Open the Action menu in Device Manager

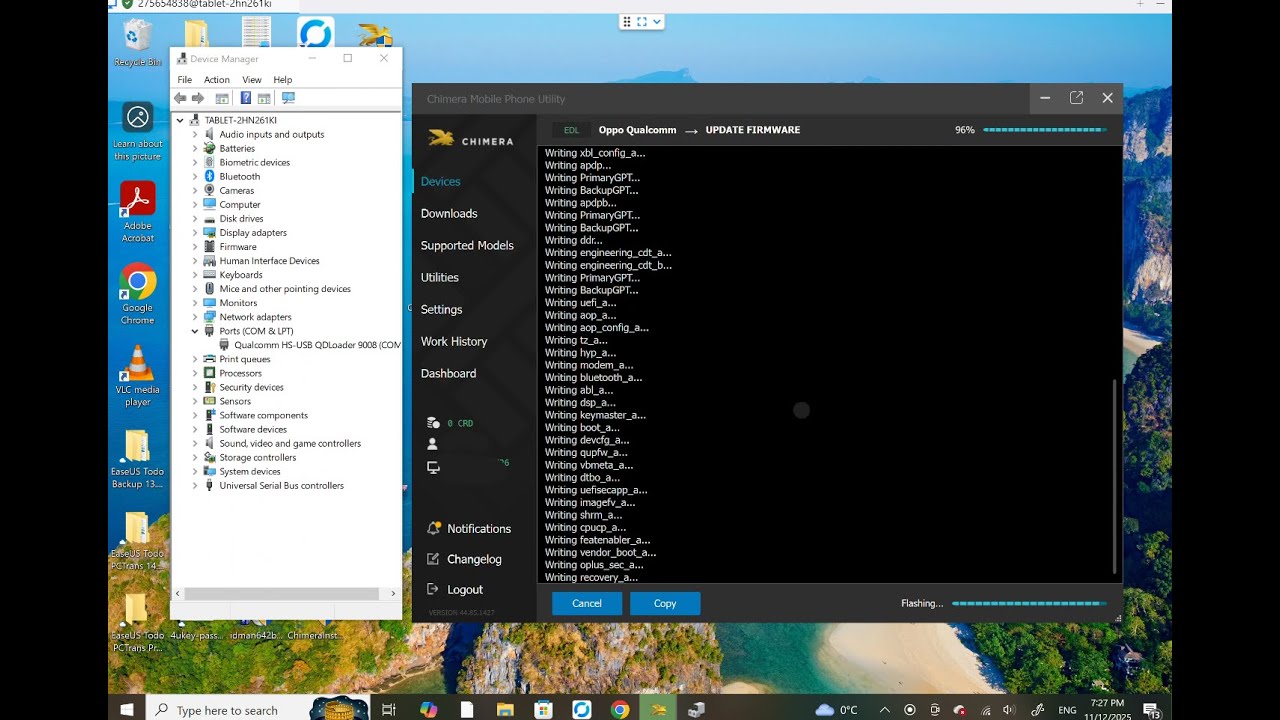(x=217, y=80)
